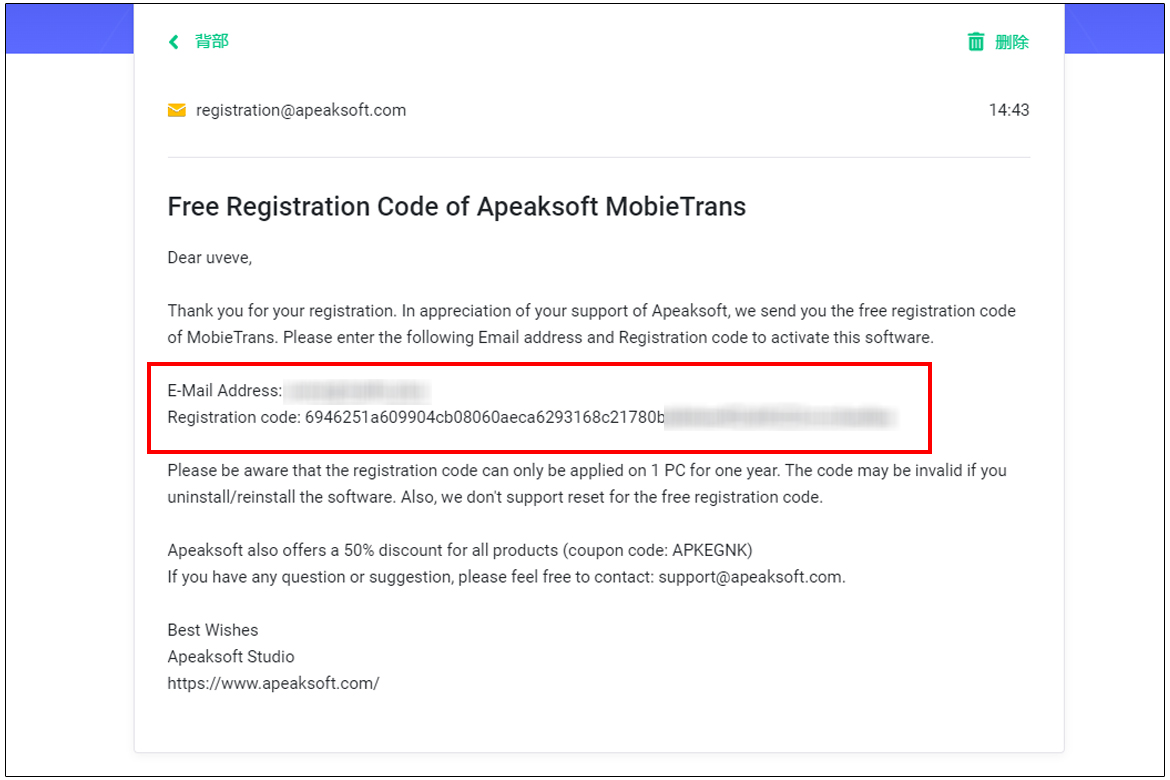Click the green back chevron arrow
The height and width of the screenshot is (780, 1170).
click(174, 42)
